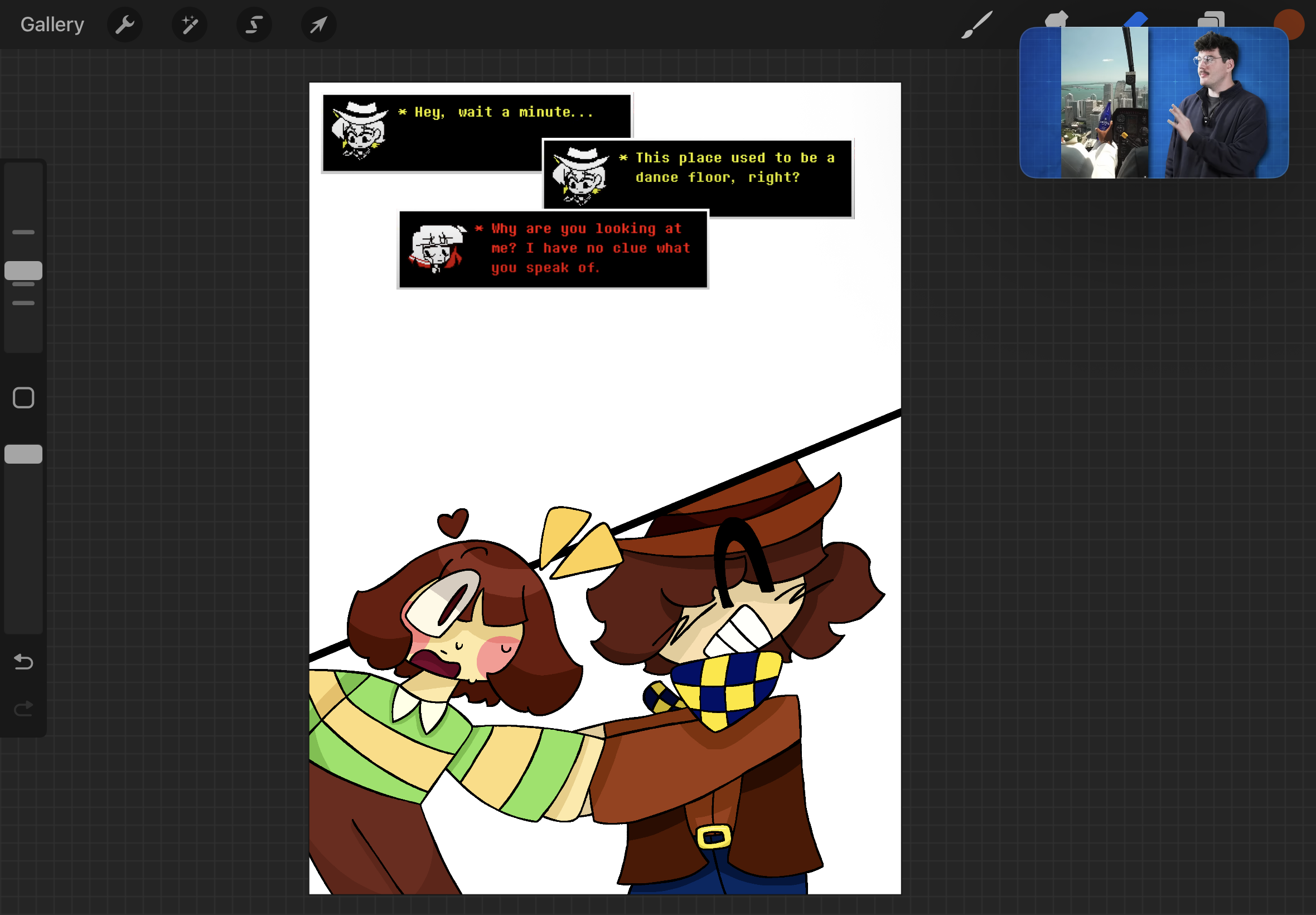Select the Smudge tool

coord(1056,18)
